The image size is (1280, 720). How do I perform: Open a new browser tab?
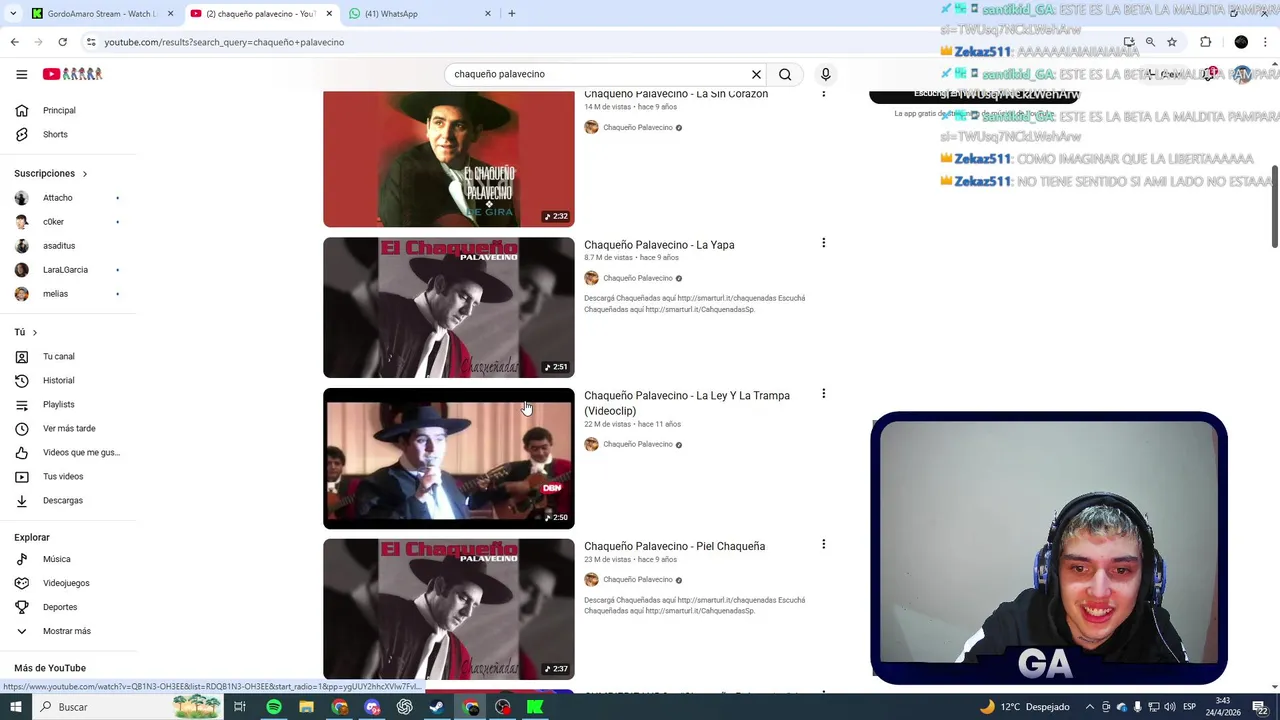511,14
